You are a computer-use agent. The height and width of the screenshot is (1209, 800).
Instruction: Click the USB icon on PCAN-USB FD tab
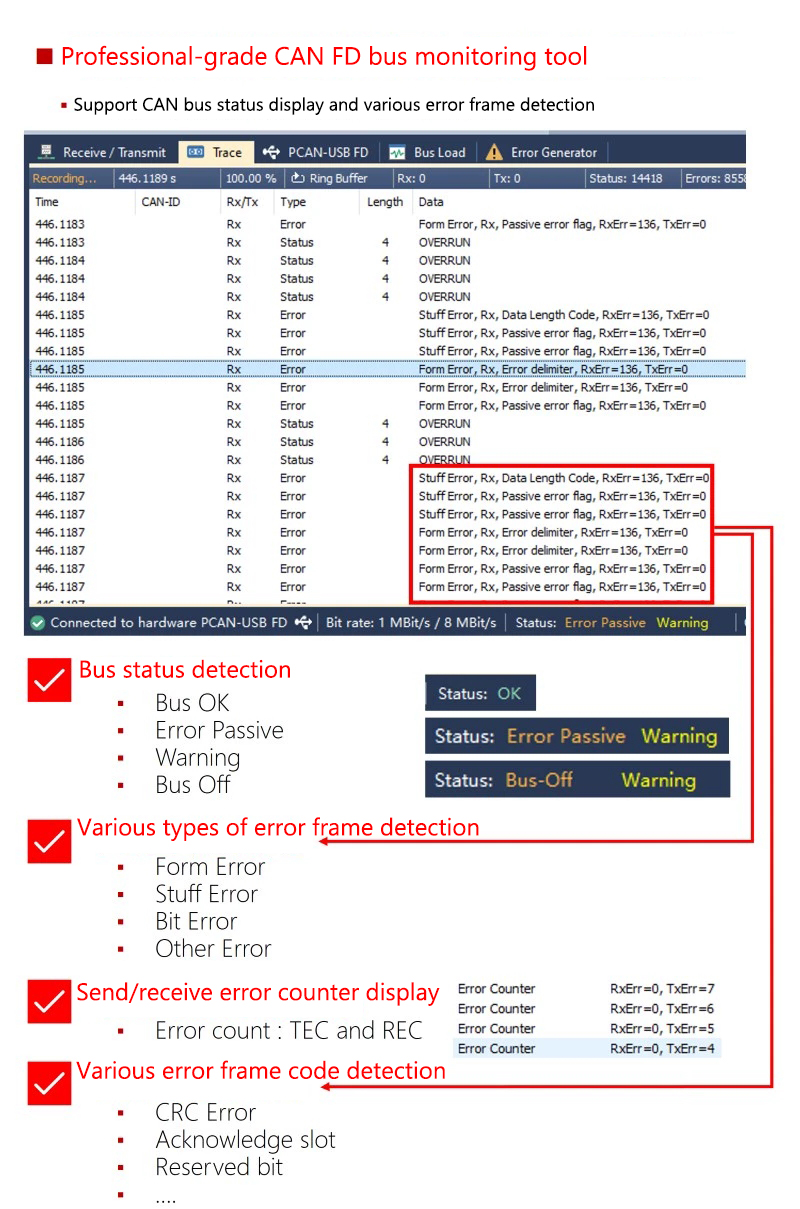point(271,153)
